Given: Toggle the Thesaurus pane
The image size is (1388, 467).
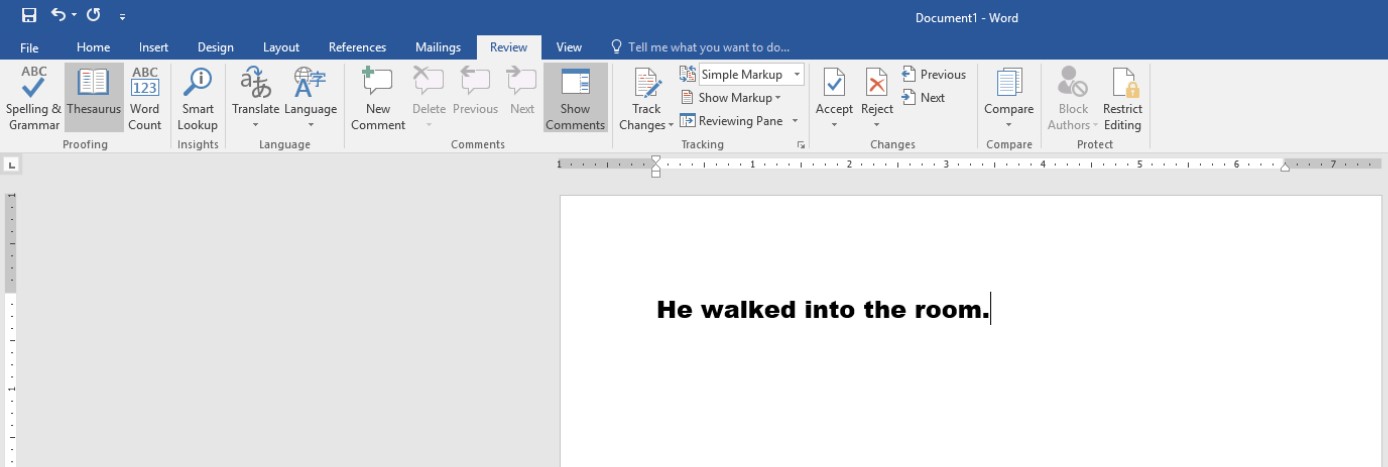Looking at the screenshot, I should (94, 98).
